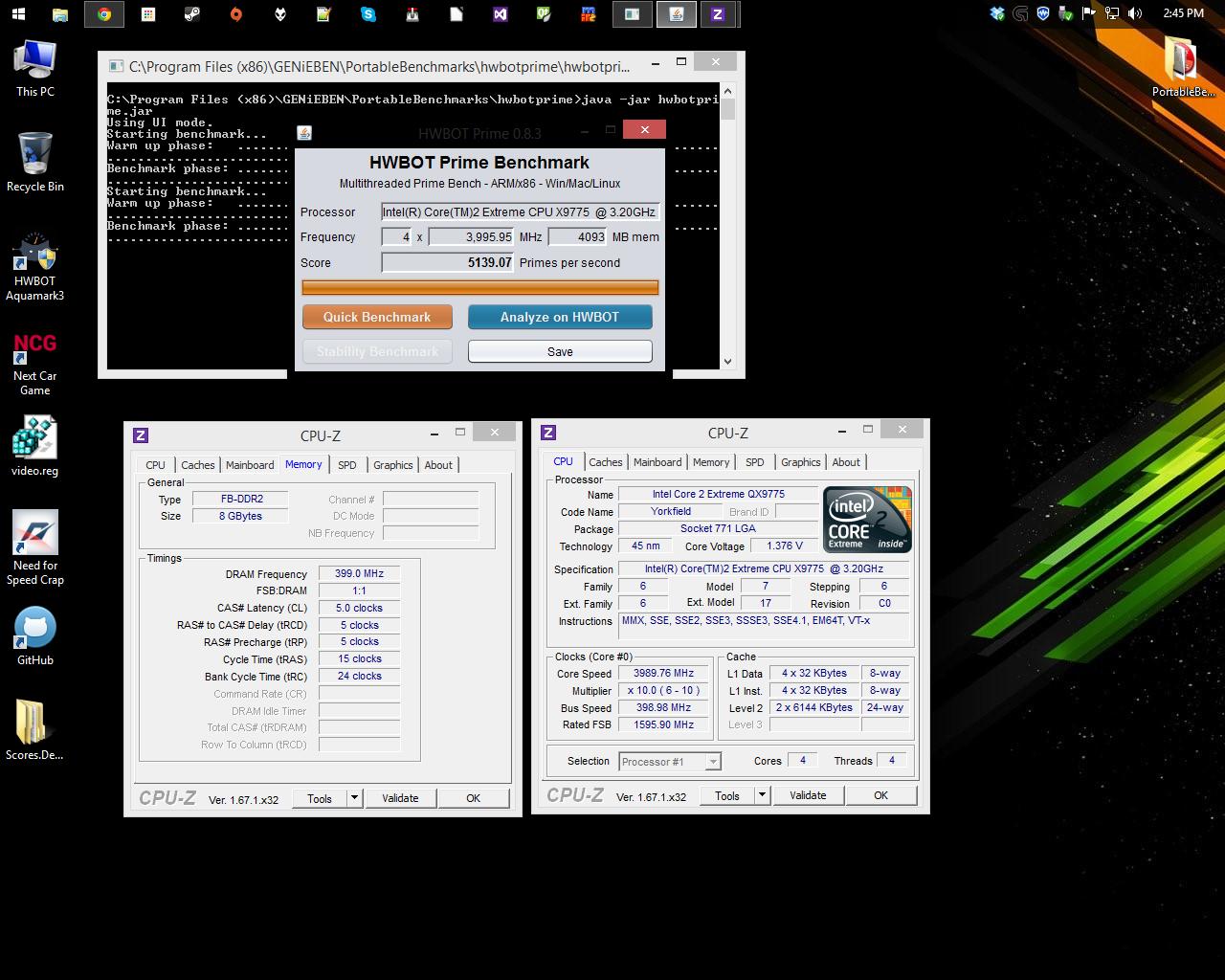Select the GitHub desktop shortcut
The width and height of the screenshot is (1225, 980).
point(35,636)
